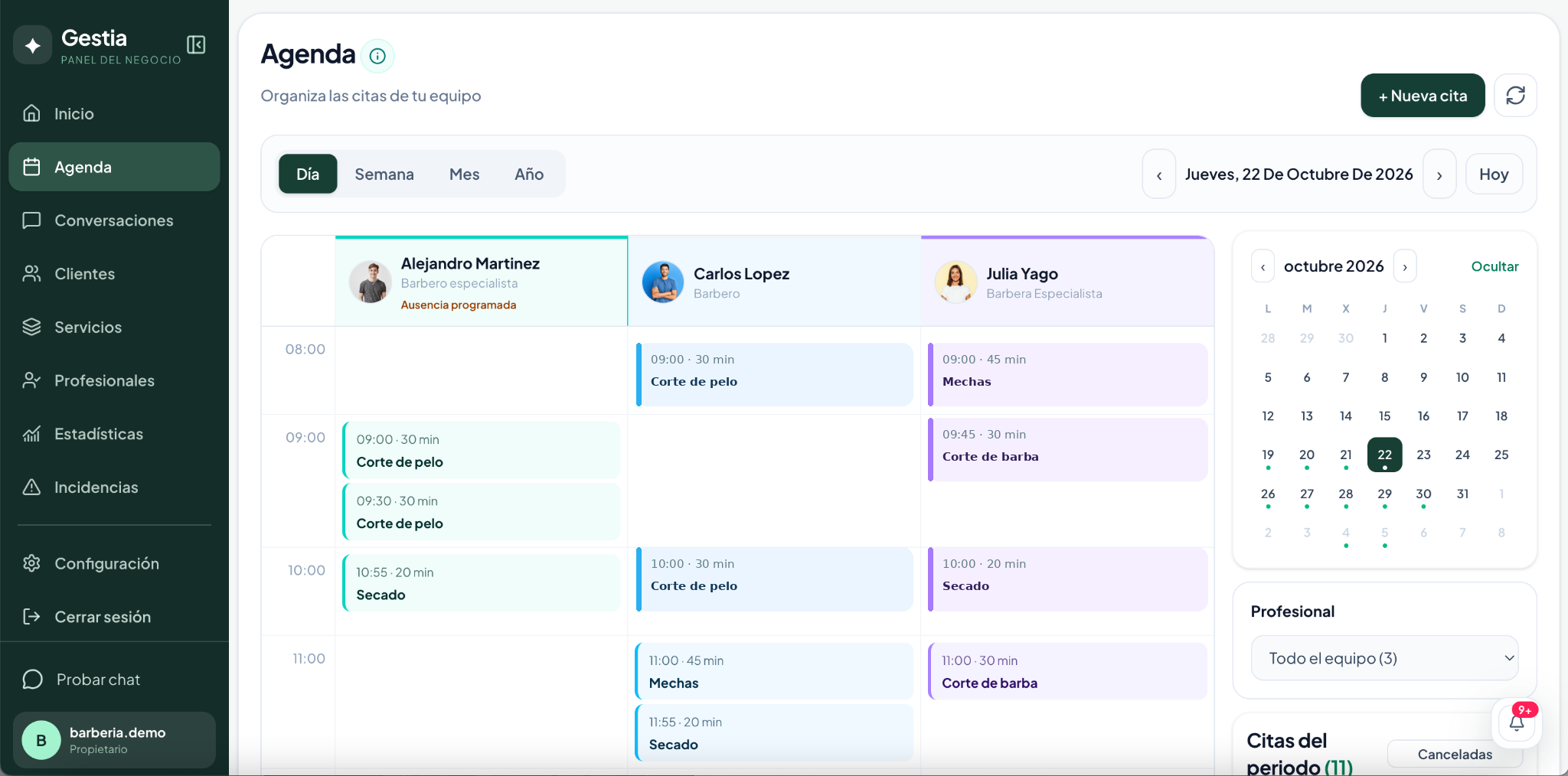Open Carlos's 11:55 Secado appointment
The width and height of the screenshot is (1568, 776).
774,733
